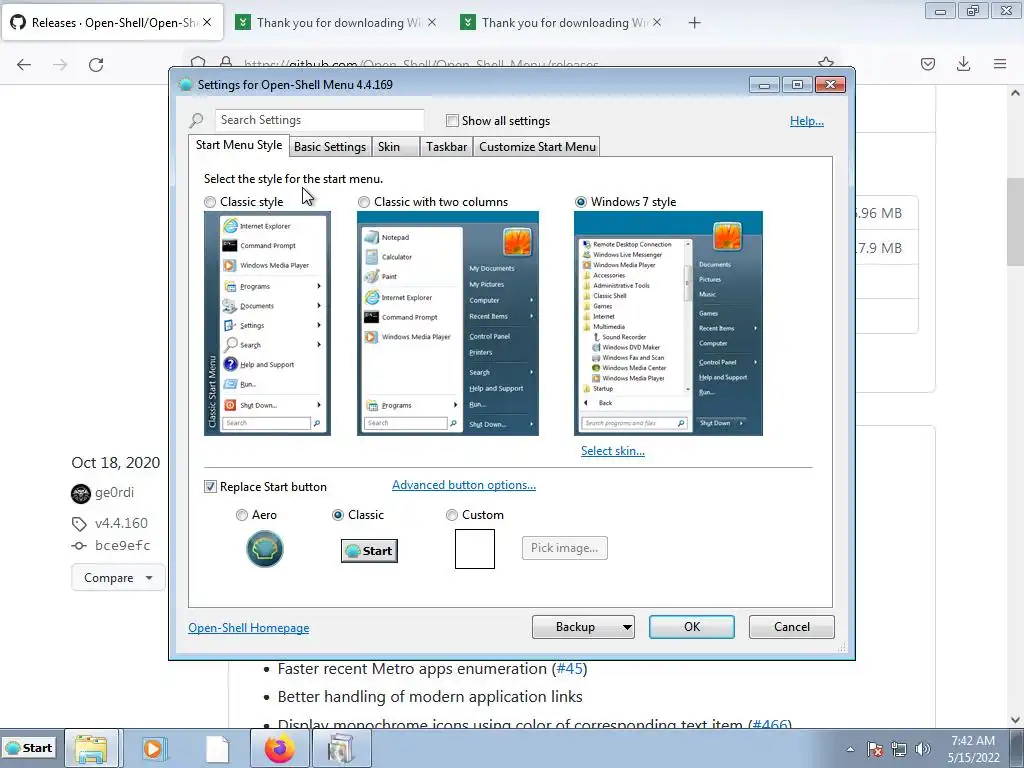The height and width of the screenshot is (768, 1024).
Task: Open the Taskbar tab
Action: [446, 147]
